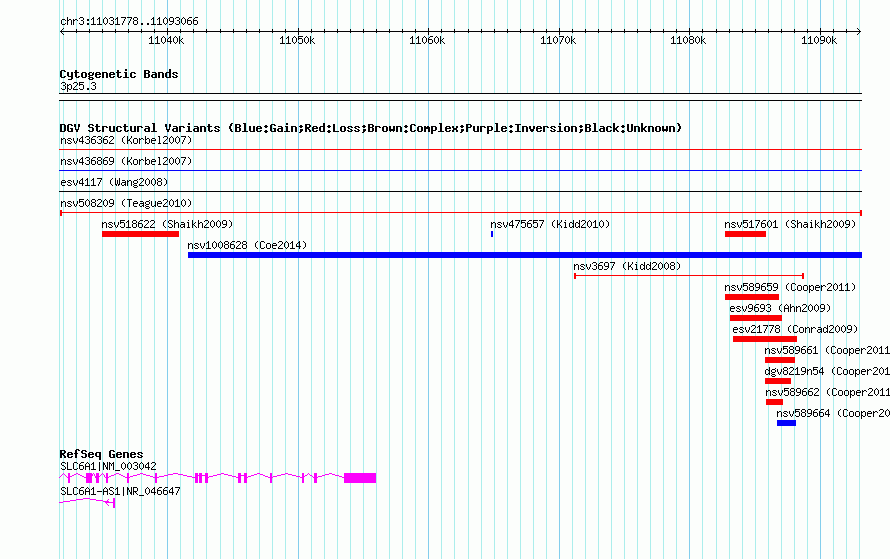Click the left arrowhead of the ruler
Screen dimensions: 890x559
point(62,32)
